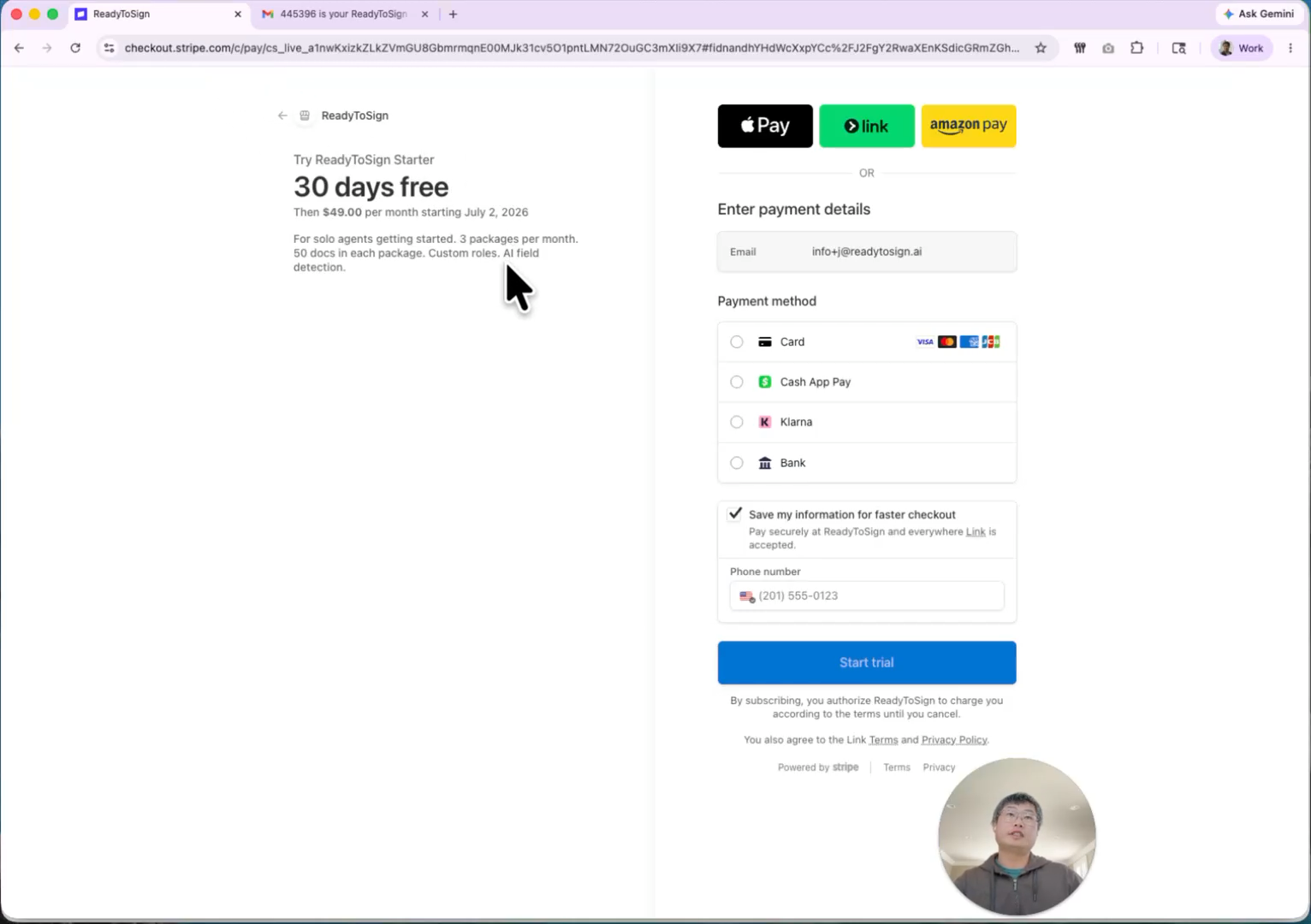Click Powered by Stripe footer link
The image size is (1311, 924).
[x=818, y=767]
